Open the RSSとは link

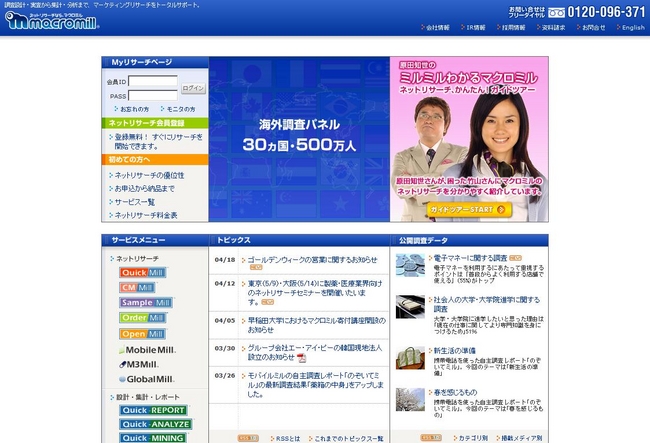tap(288, 438)
